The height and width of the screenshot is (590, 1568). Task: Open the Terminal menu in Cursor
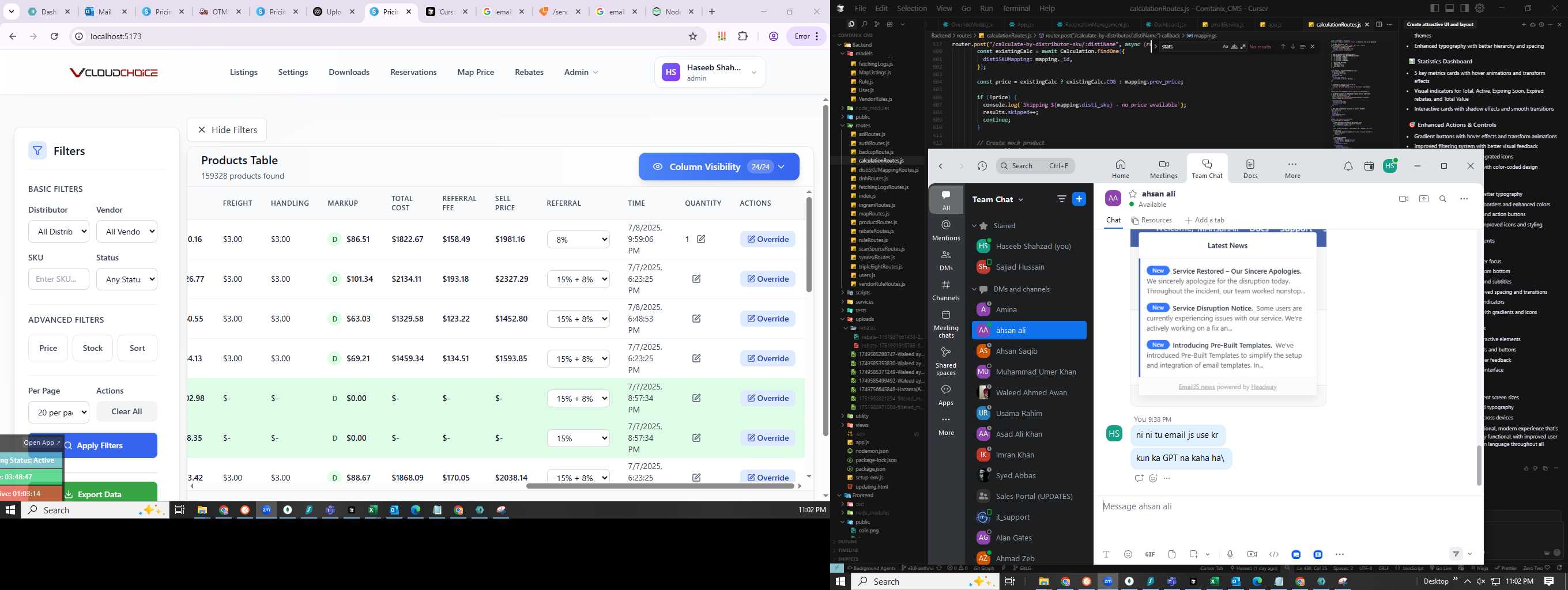pos(1016,8)
